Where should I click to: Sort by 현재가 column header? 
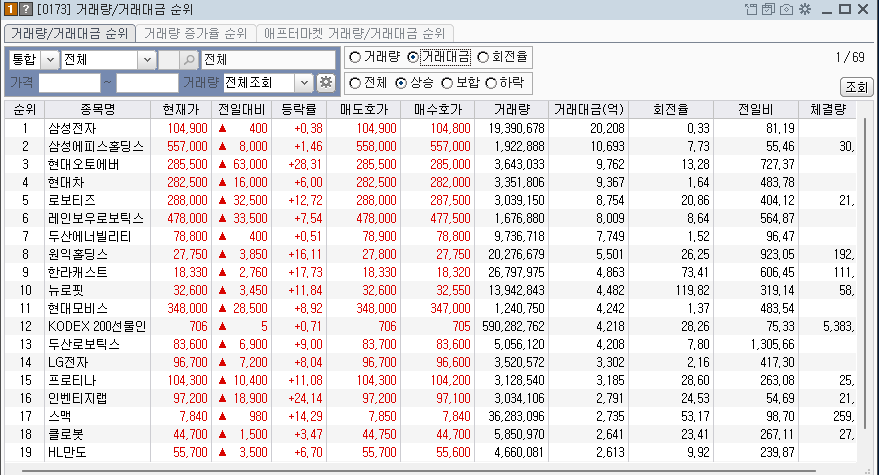tap(181, 109)
